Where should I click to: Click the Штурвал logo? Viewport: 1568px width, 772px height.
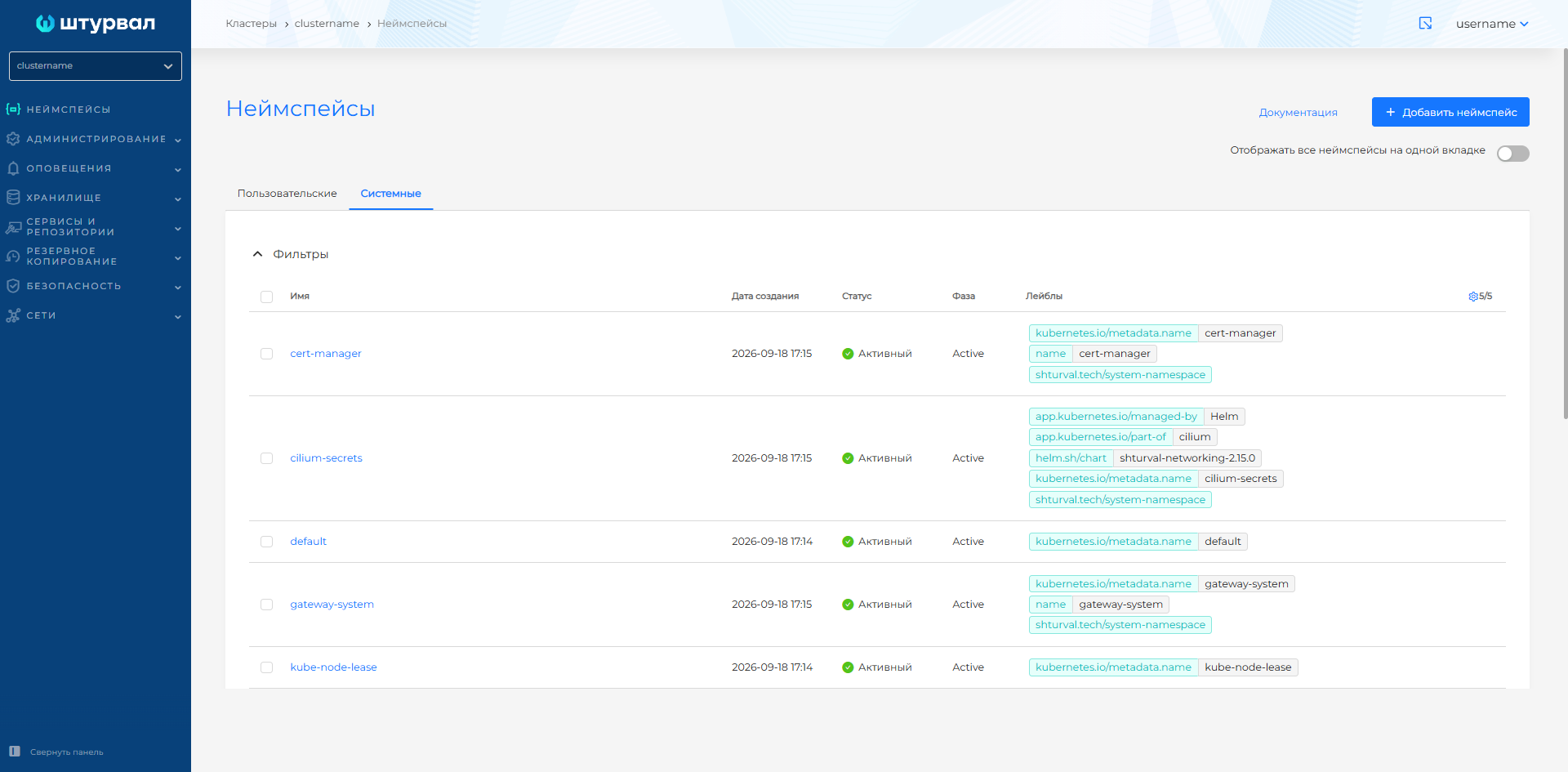click(x=96, y=23)
